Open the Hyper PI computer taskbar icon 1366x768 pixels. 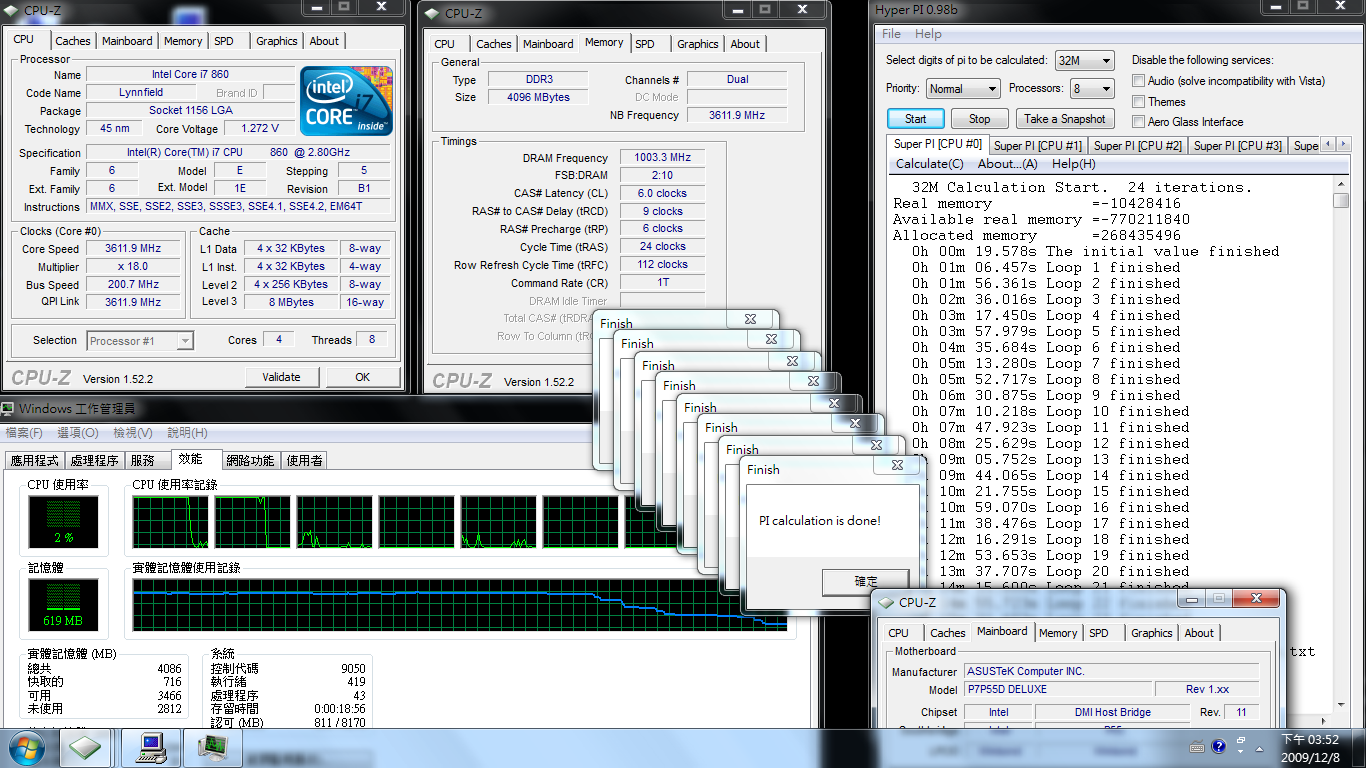[x=152, y=747]
